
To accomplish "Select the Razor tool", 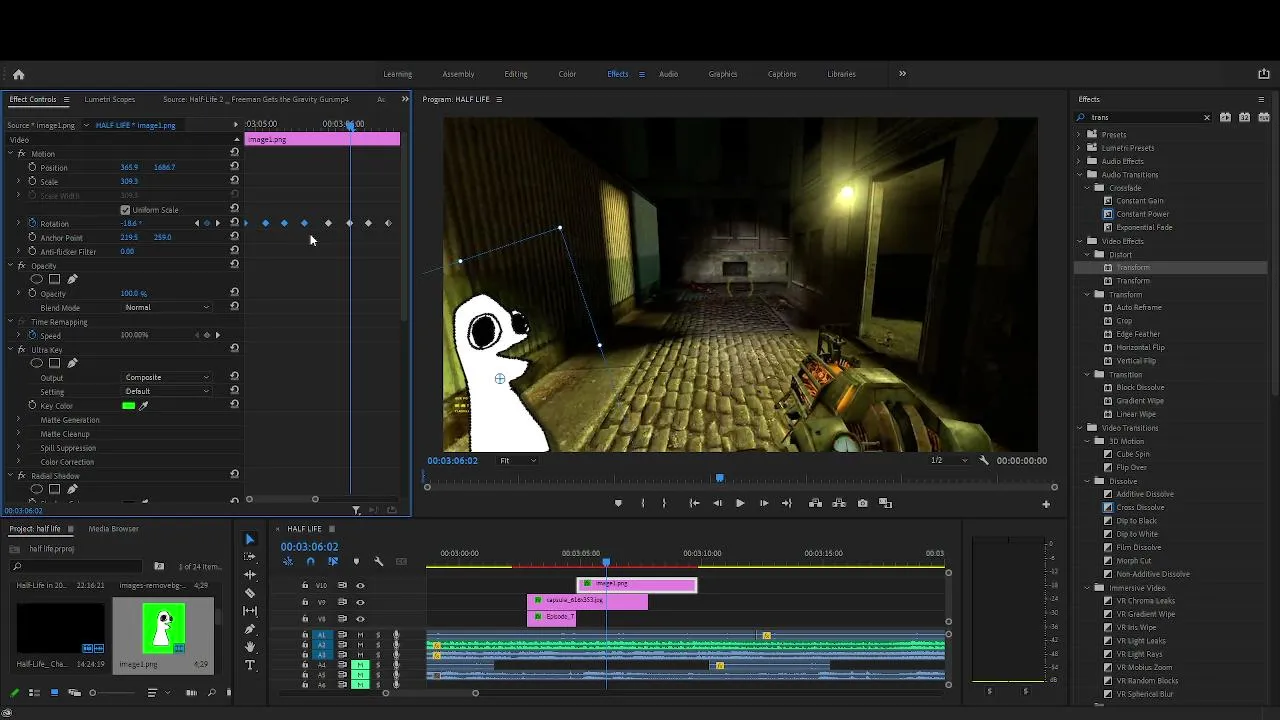I will (250, 593).
